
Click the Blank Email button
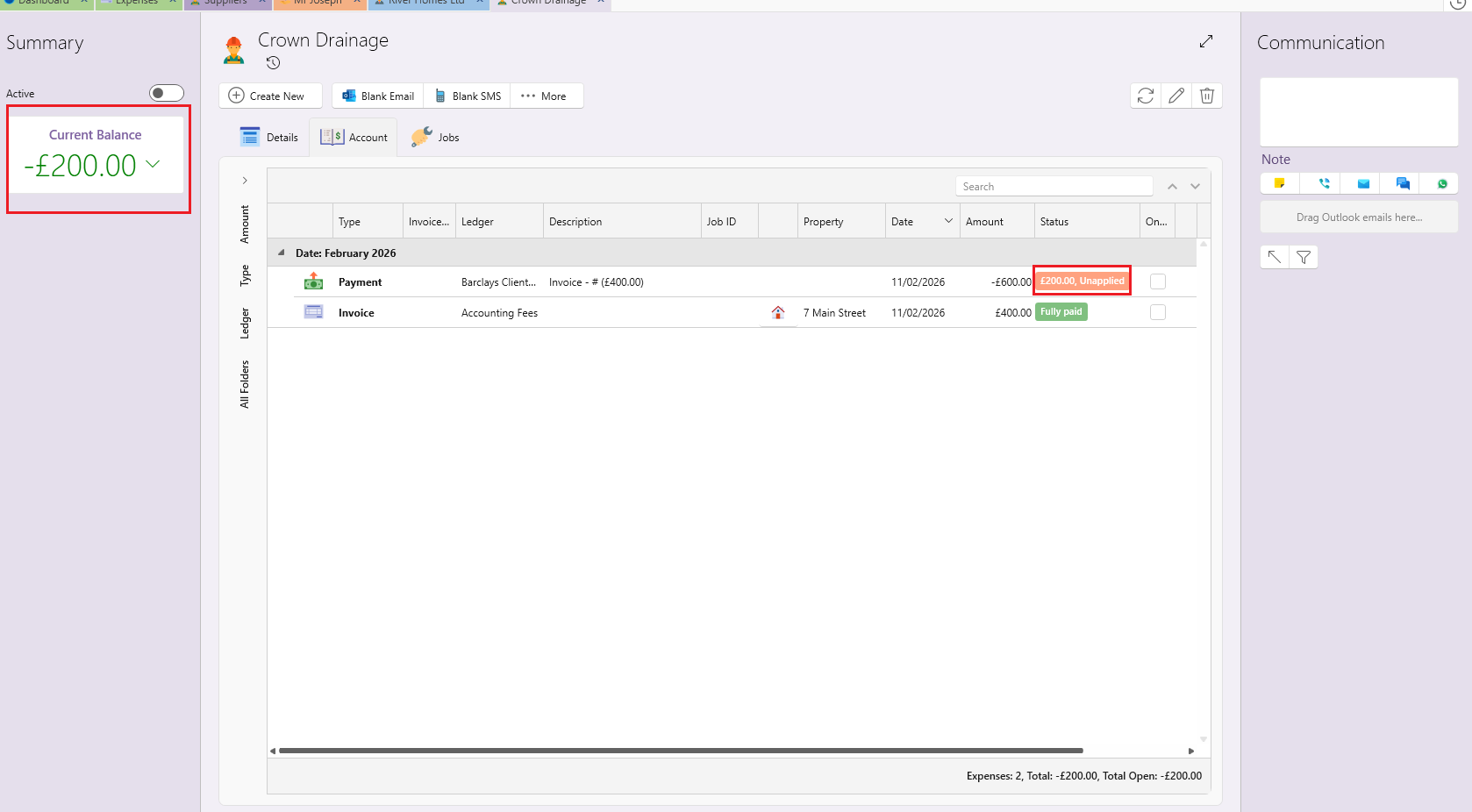[x=378, y=96]
